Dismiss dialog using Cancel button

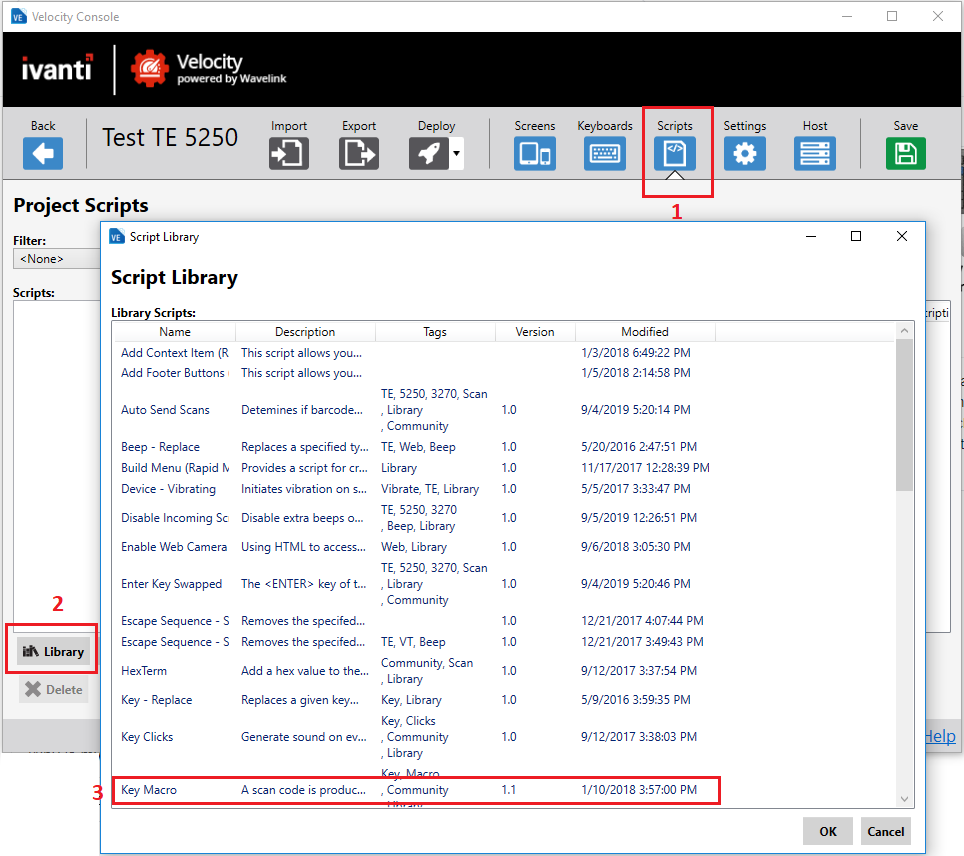[885, 831]
